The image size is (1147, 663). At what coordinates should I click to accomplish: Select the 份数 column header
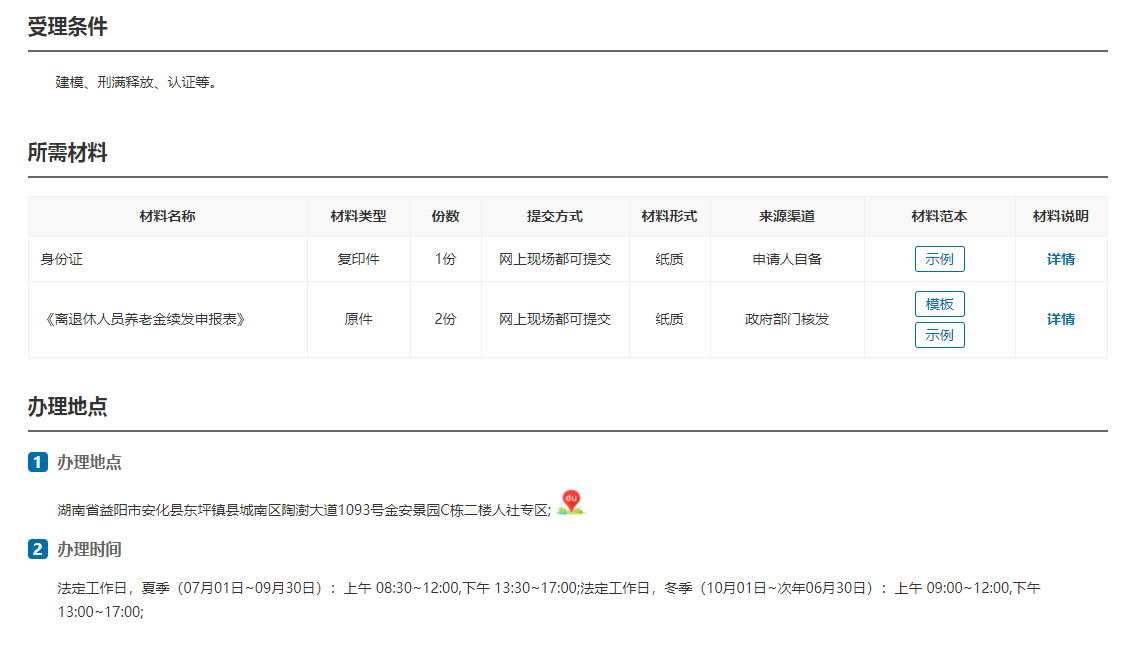point(445,216)
